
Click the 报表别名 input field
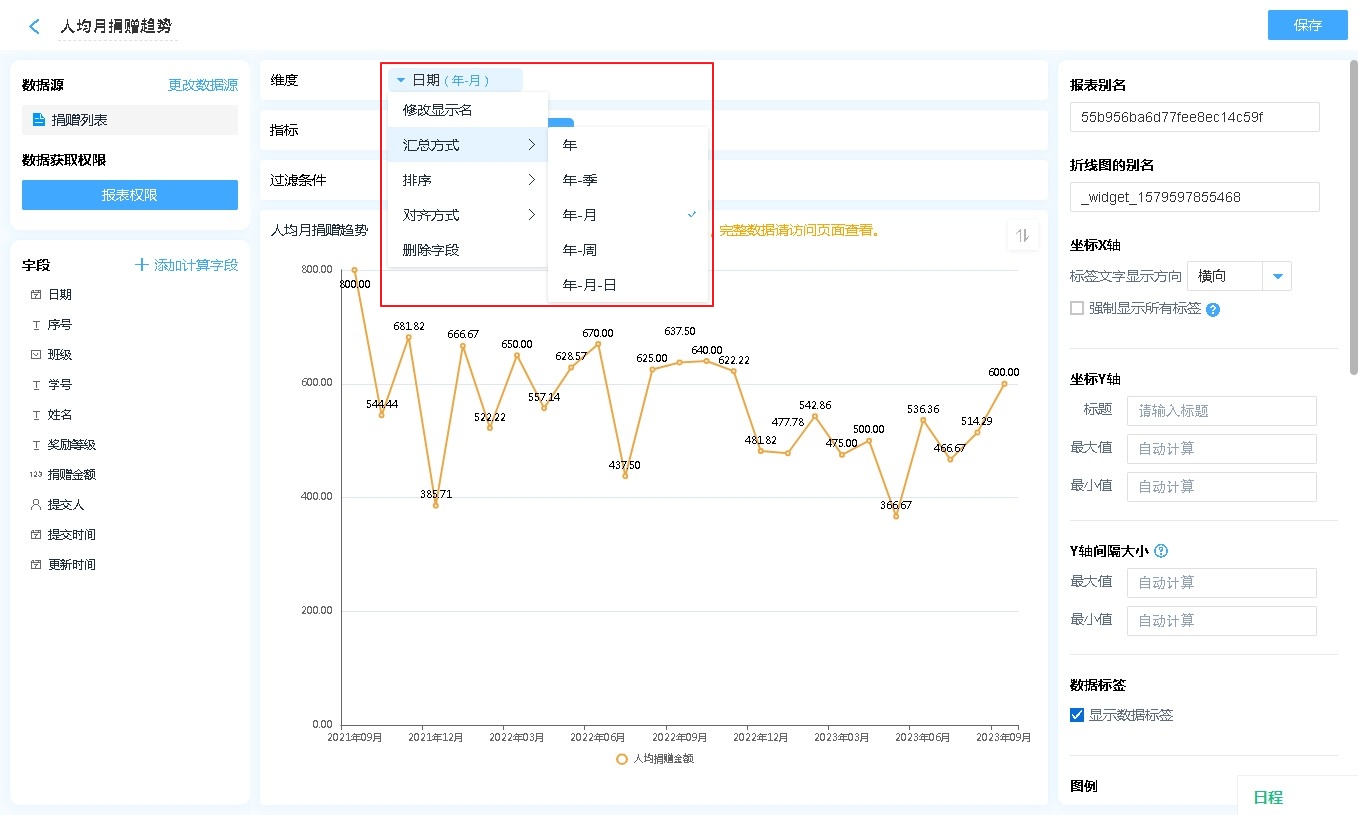[x=1194, y=117]
